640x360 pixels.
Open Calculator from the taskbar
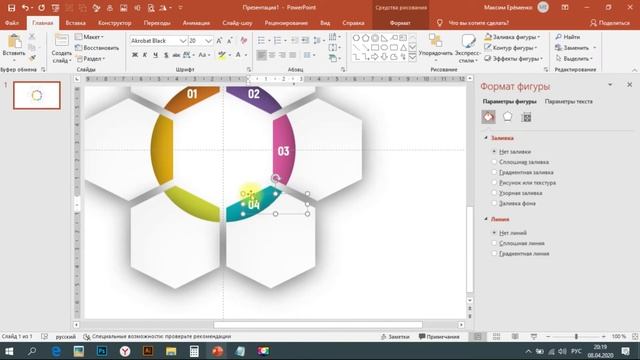(x=194, y=351)
